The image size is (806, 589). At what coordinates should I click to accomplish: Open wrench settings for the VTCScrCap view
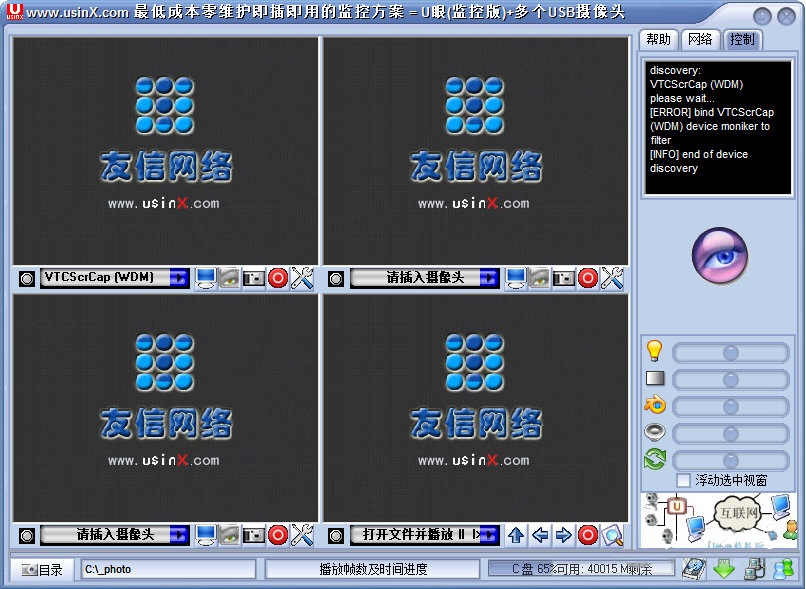pyautogui.click(x=302, y=278)
